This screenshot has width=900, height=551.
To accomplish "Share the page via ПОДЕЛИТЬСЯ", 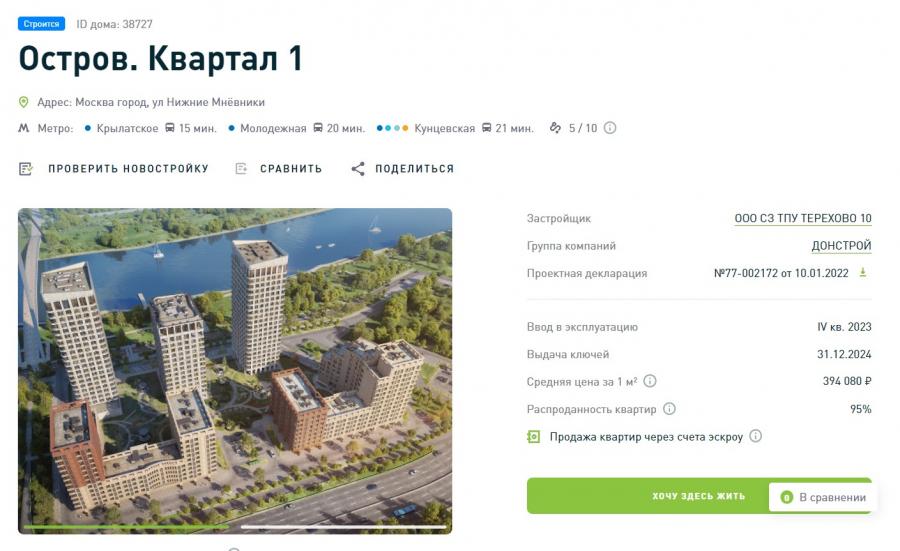I will [x=402, y=169].
